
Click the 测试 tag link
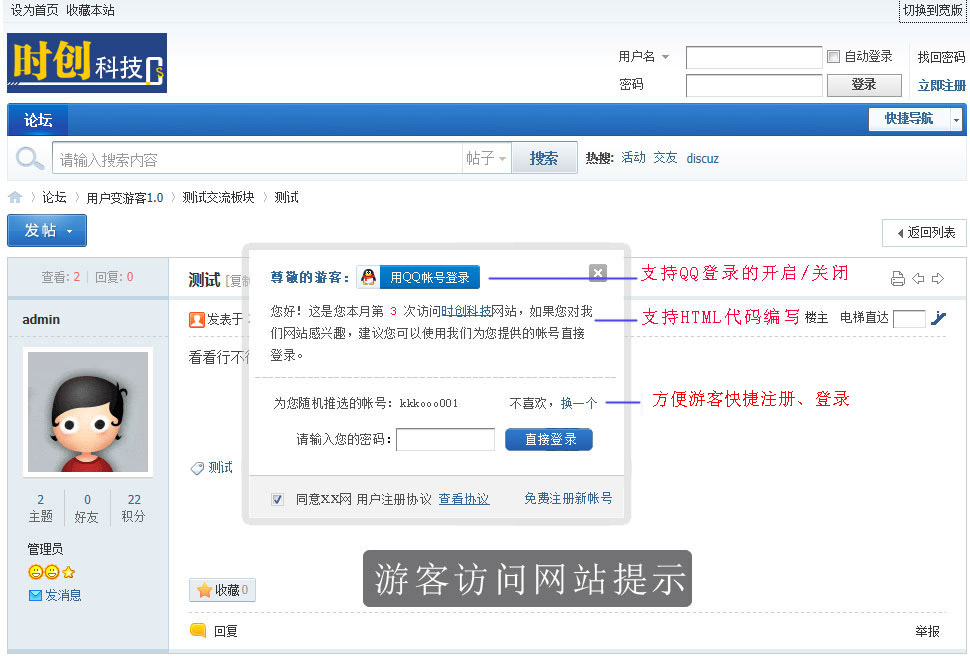tap(220, 468)
